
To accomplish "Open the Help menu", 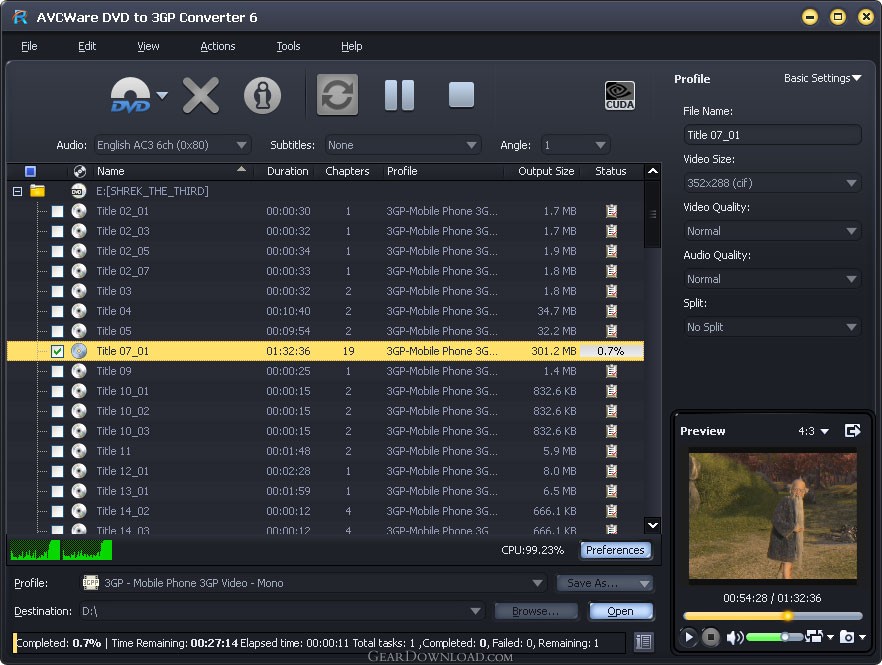I will 352,46.
